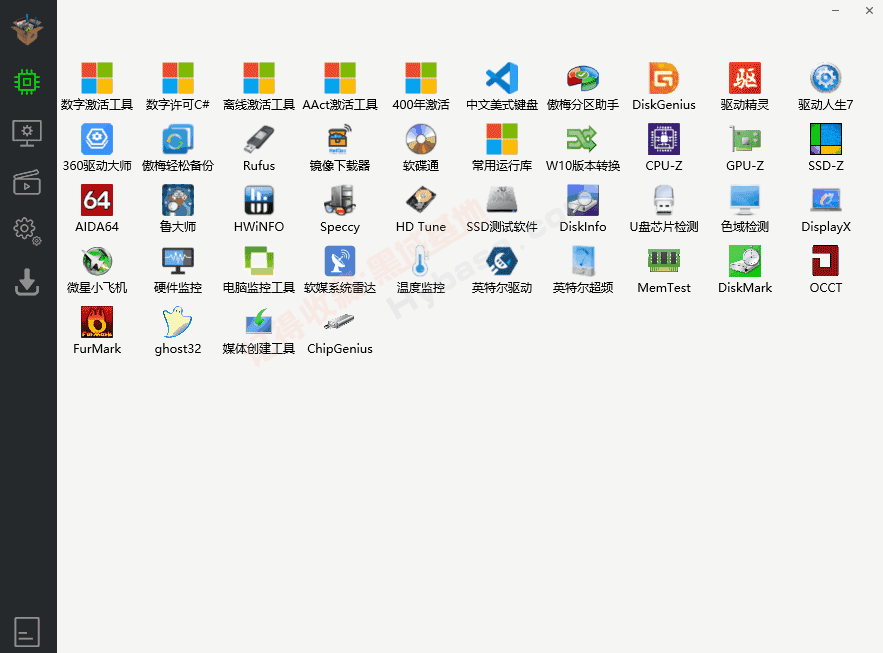Open 鲁大师

[x=178, y=209]
